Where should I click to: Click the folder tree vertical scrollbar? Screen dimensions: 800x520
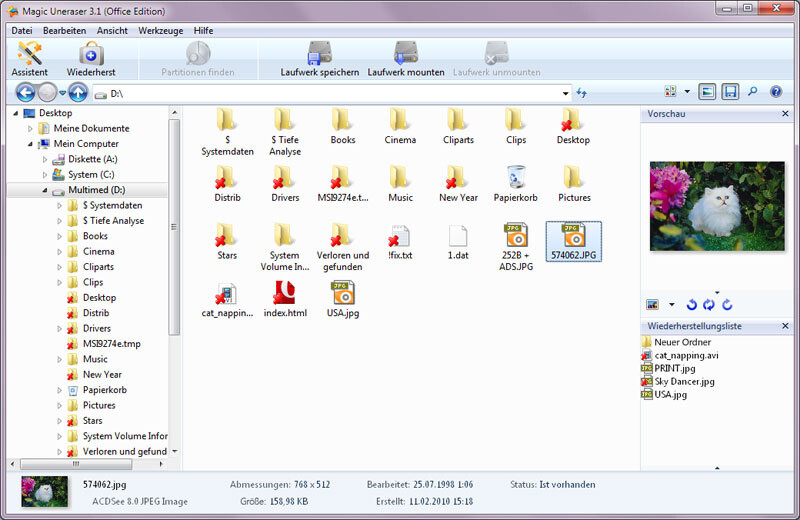(174, 227)
